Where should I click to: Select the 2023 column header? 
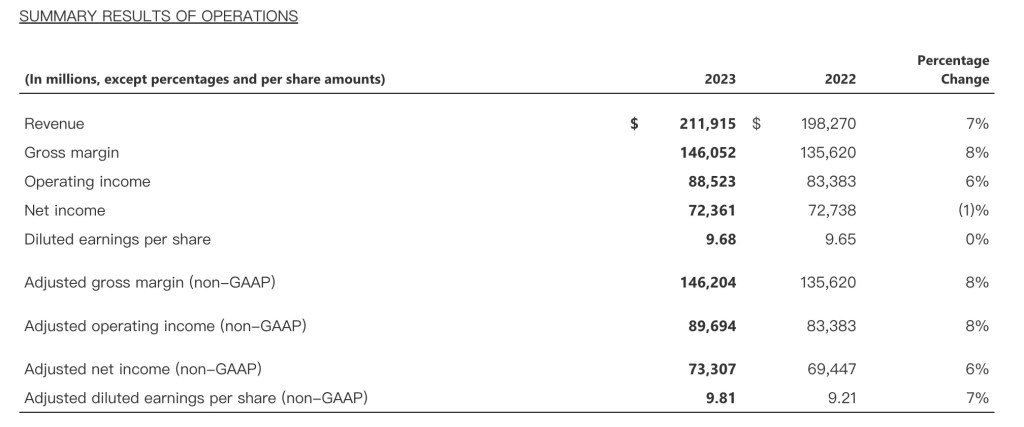coord(720,79)
